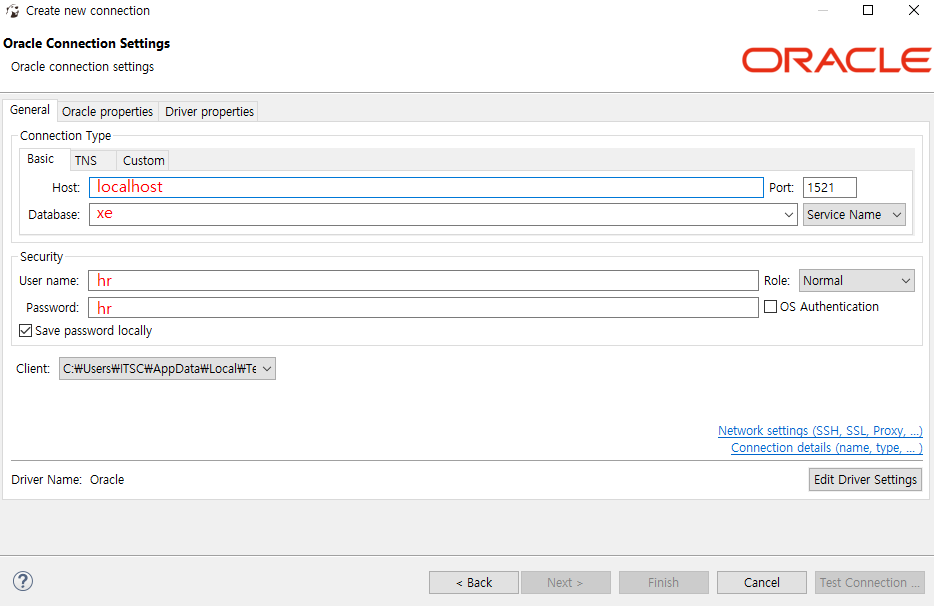Enable OS Authentication checkbox
Viewport: 934px width, 606px height.
click(770, 306)
